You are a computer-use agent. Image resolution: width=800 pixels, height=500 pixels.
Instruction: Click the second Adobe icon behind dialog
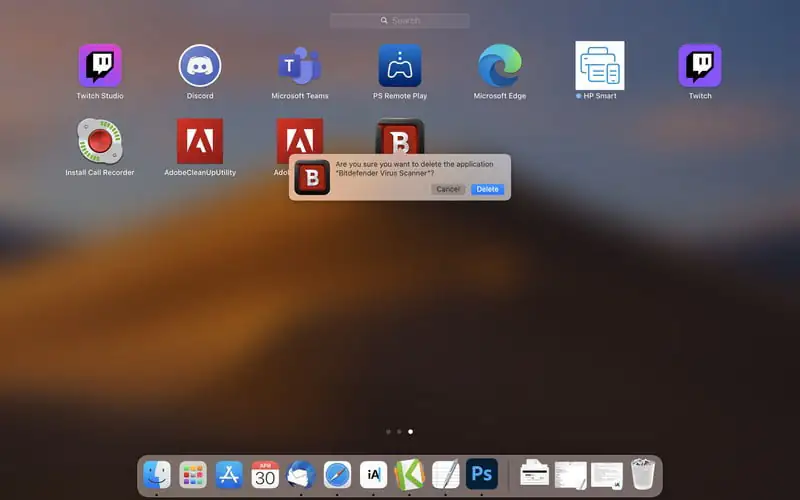tap(299, 136)
